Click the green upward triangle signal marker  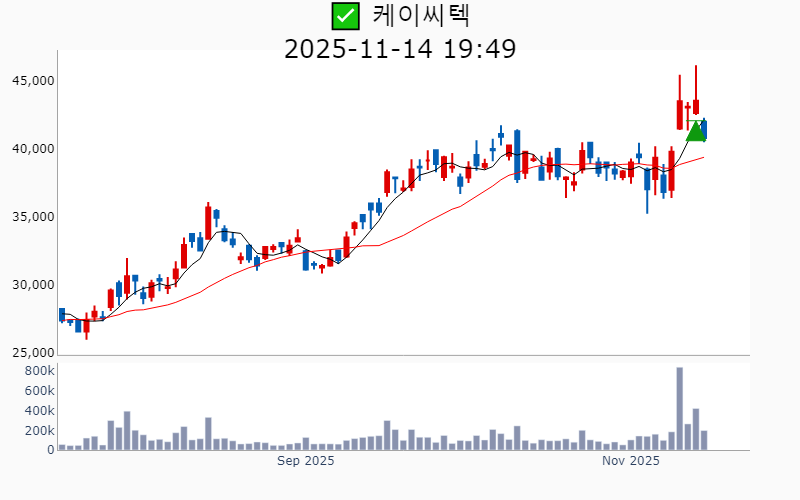point(696,130)
